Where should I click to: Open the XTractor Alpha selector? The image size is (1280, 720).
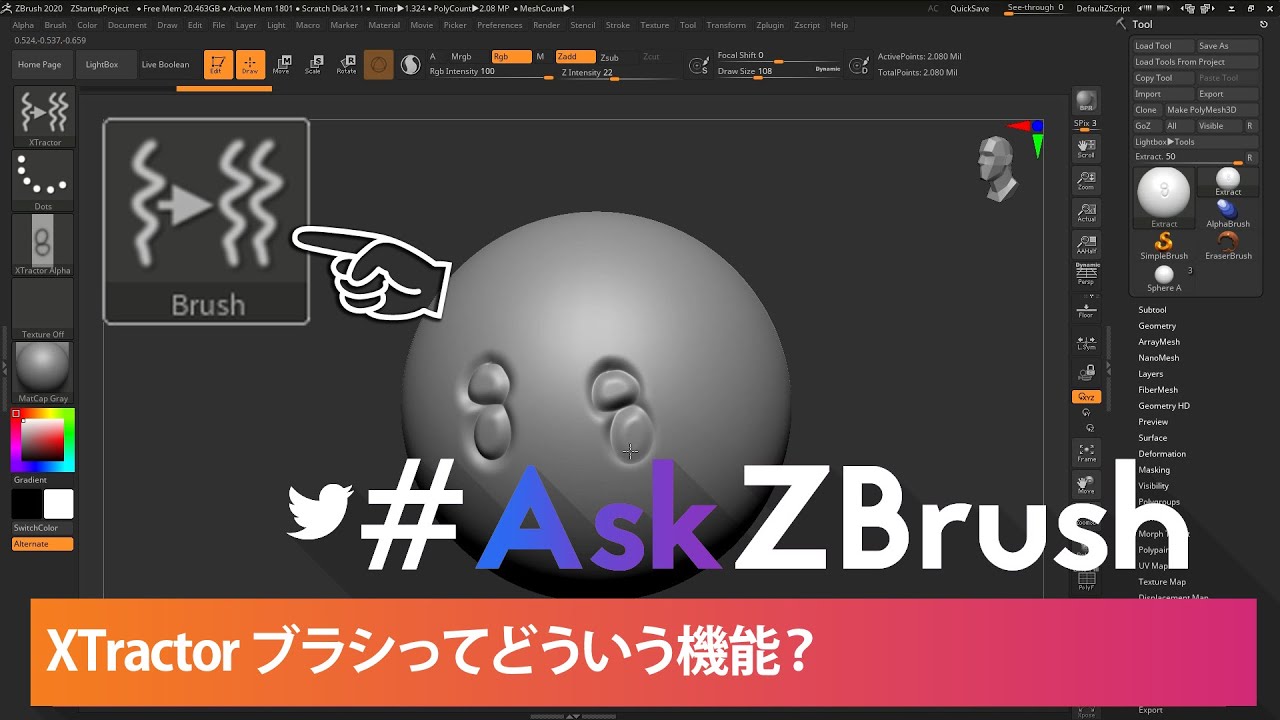pyautogui.click(x=43, y=245)
